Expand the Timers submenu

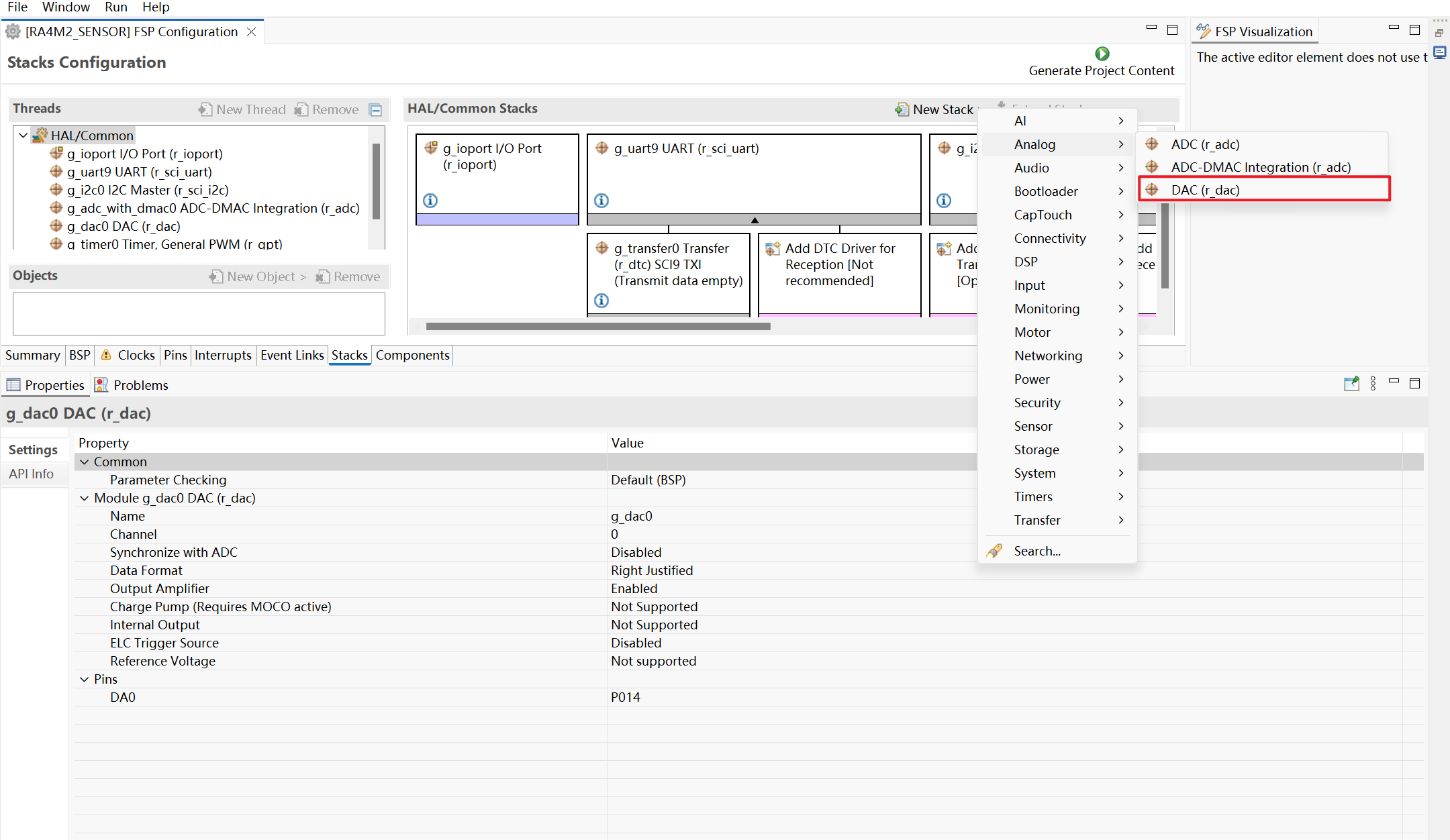pos(1058,496)
